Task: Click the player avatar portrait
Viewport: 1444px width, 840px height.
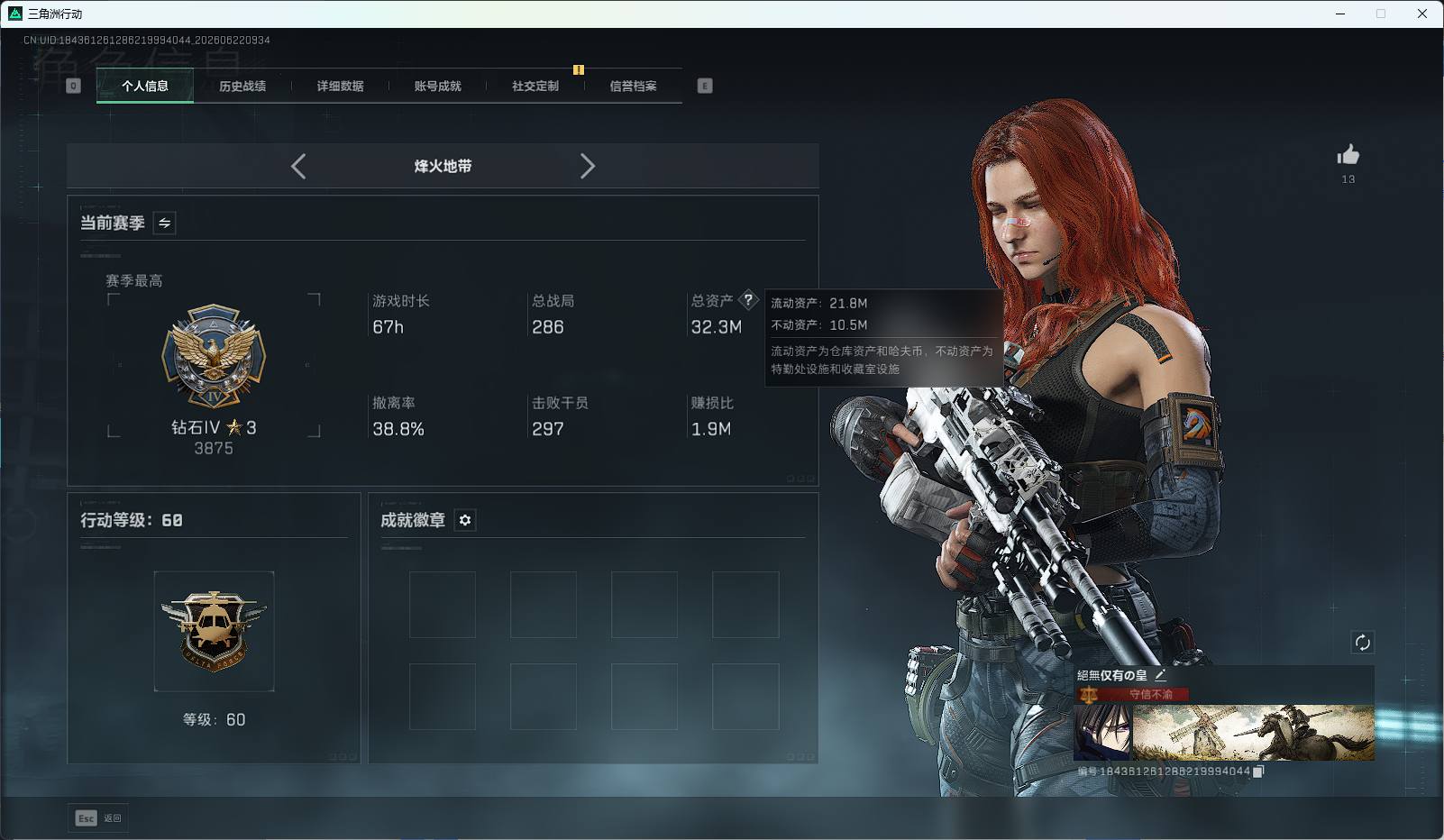Action: [1103, 733]
